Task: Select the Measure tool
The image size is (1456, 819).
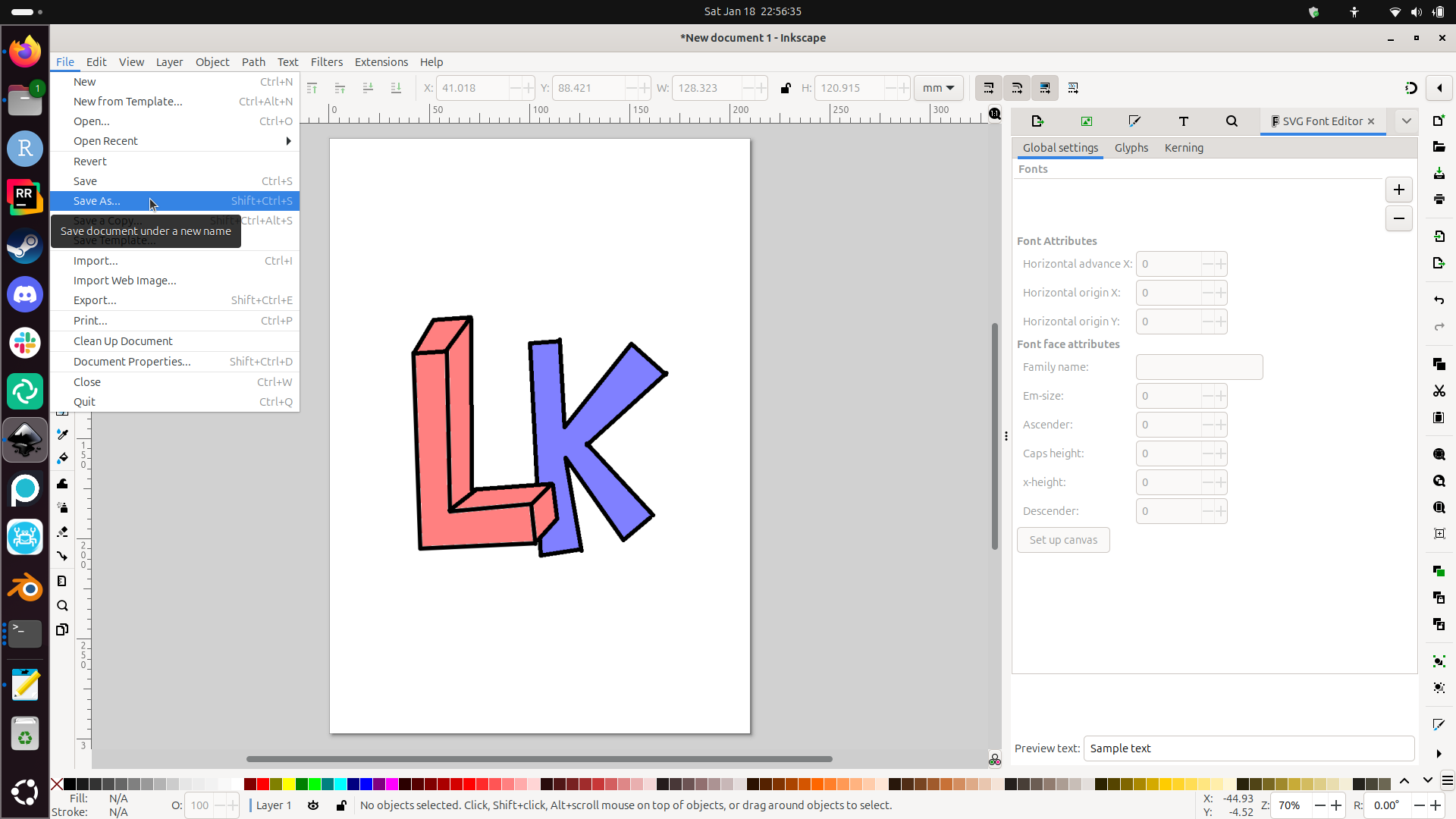Action: tap(62, 581)
